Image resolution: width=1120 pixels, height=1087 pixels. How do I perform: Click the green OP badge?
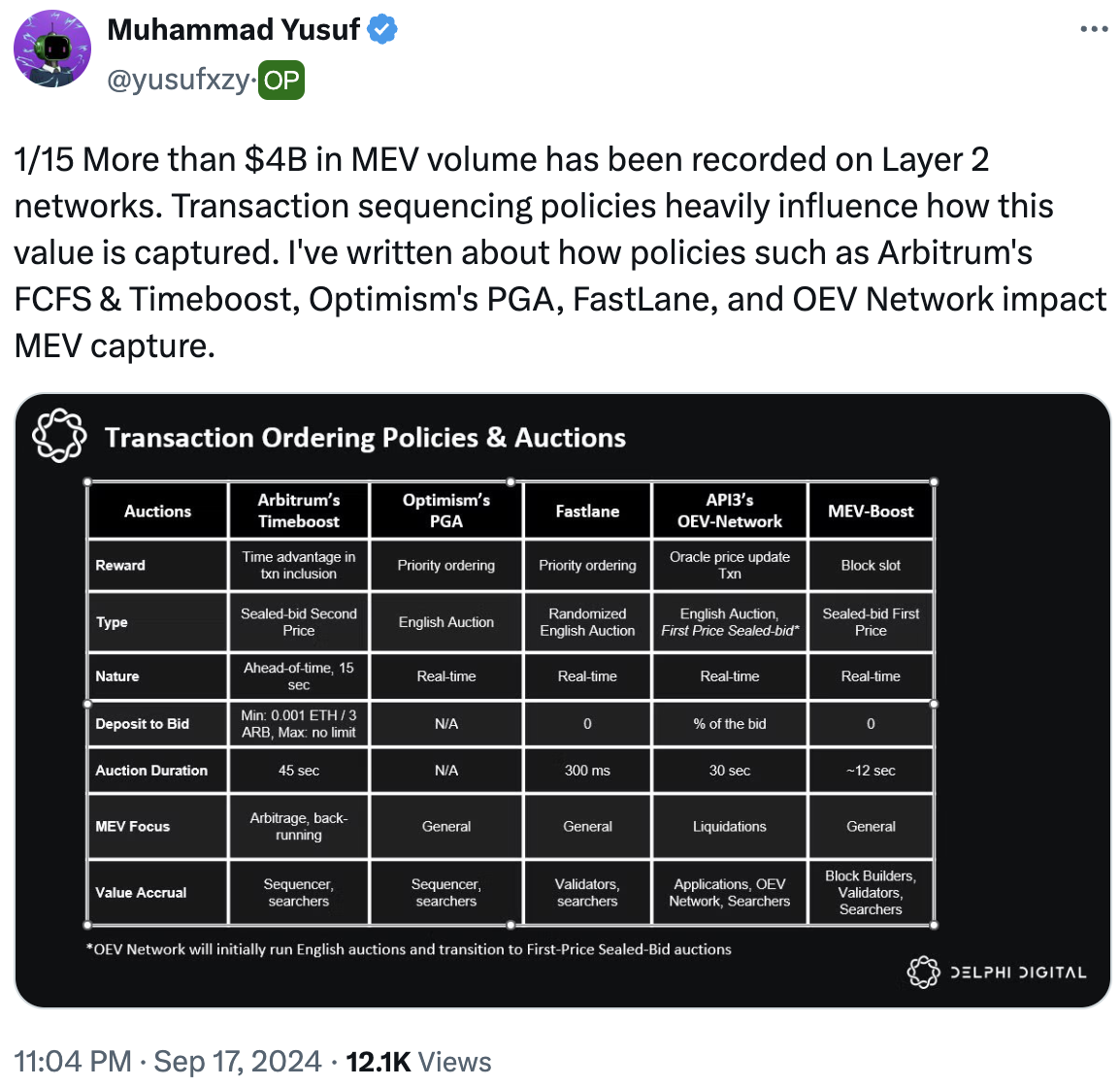point(281,81)
